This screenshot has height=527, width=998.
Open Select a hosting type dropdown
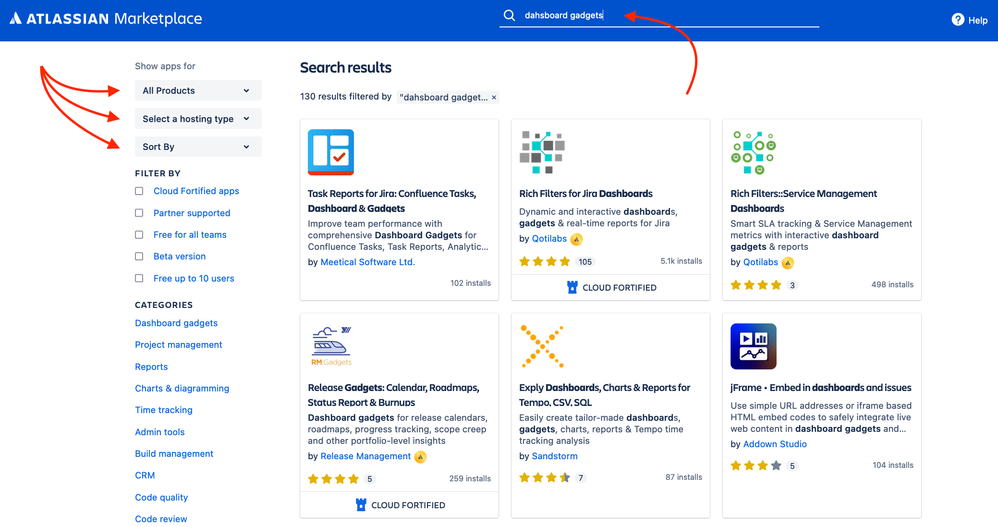pyautogui.click(x=198, y=118)
